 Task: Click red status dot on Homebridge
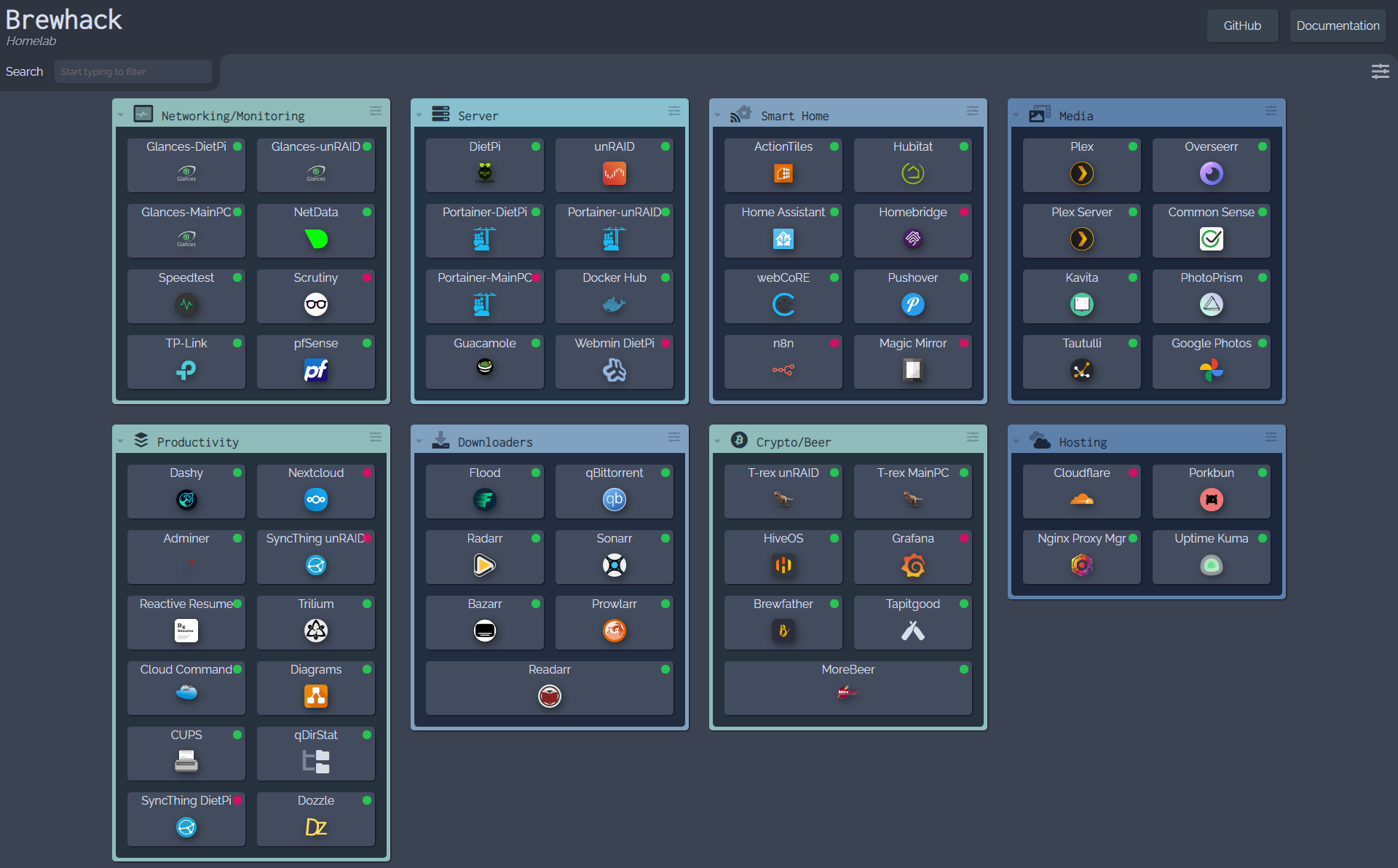(964, 213)
